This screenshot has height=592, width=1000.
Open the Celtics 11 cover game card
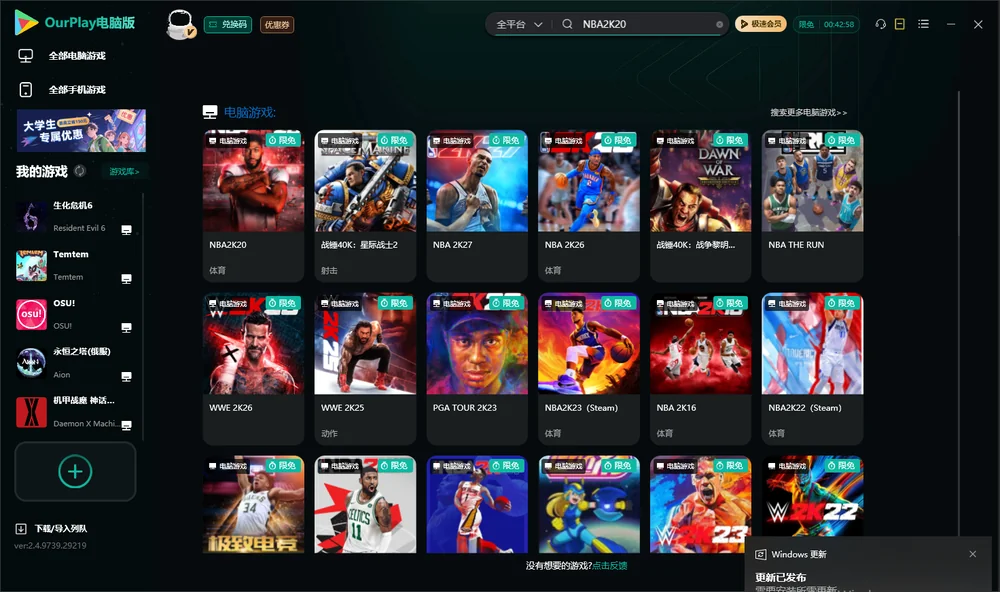365,504
